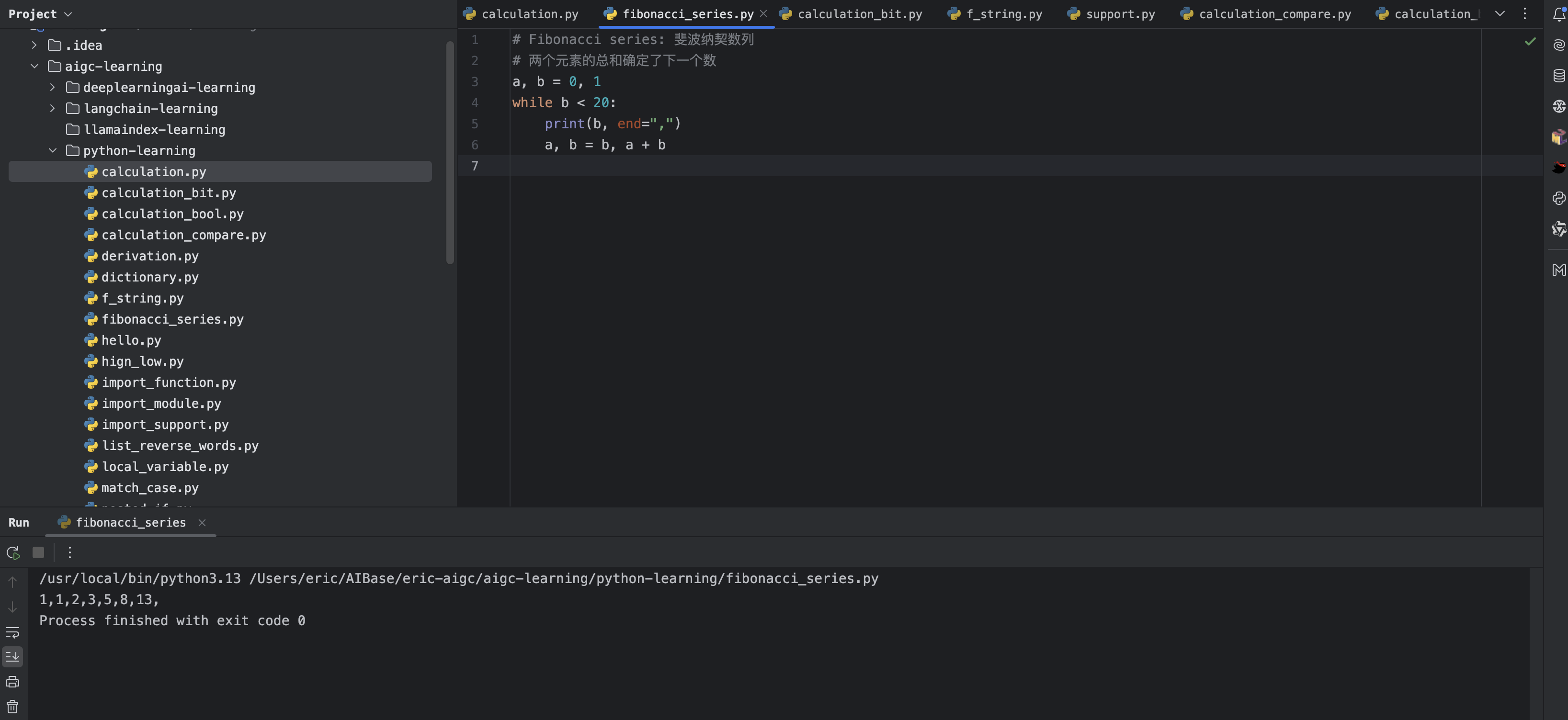Click the Stop process square button
This screenshot has width=1568, height=720.
pos(38,552)
